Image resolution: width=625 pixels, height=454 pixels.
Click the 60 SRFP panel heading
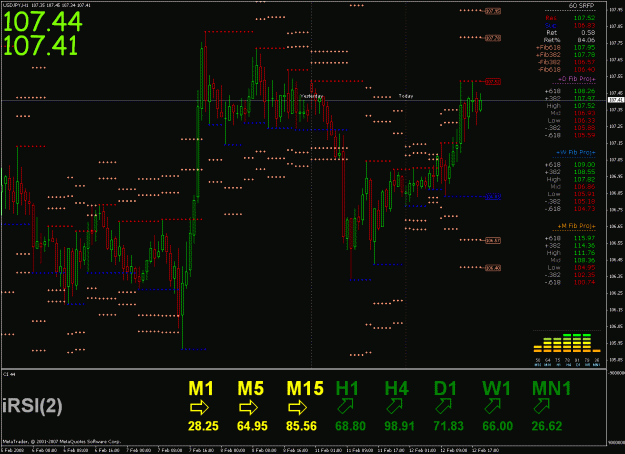[x=581, y=6]
